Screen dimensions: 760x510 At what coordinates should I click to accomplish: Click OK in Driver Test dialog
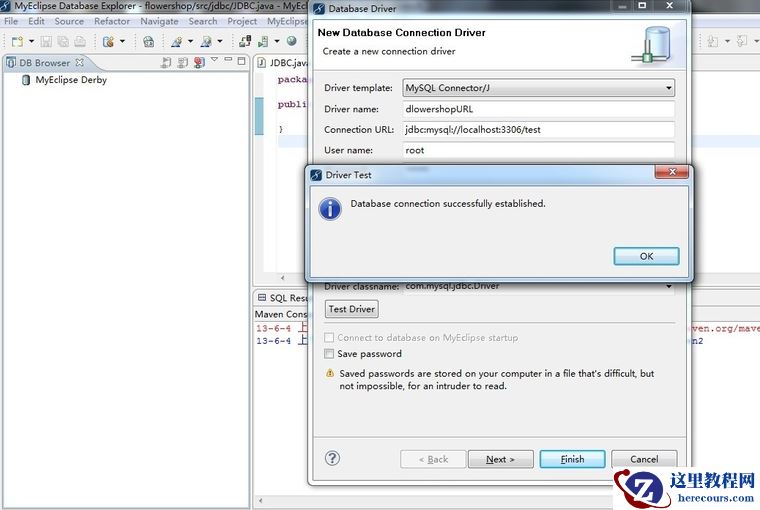[646, 256]
